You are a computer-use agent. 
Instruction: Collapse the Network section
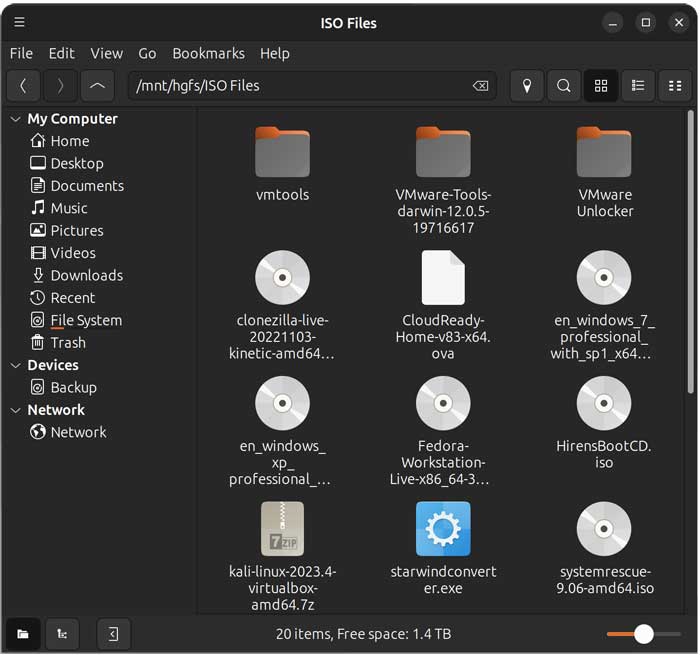[16, 410]
